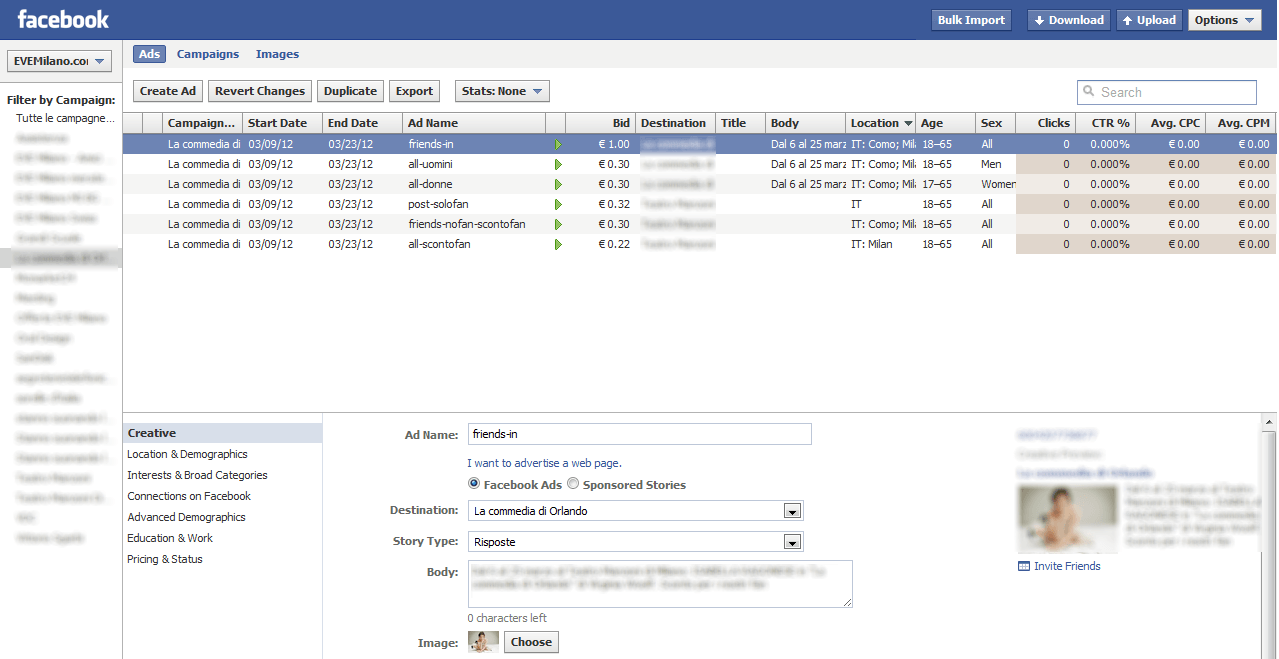Click the Choose image button
Screen dimensions: 1279x659
click(531, 642)
